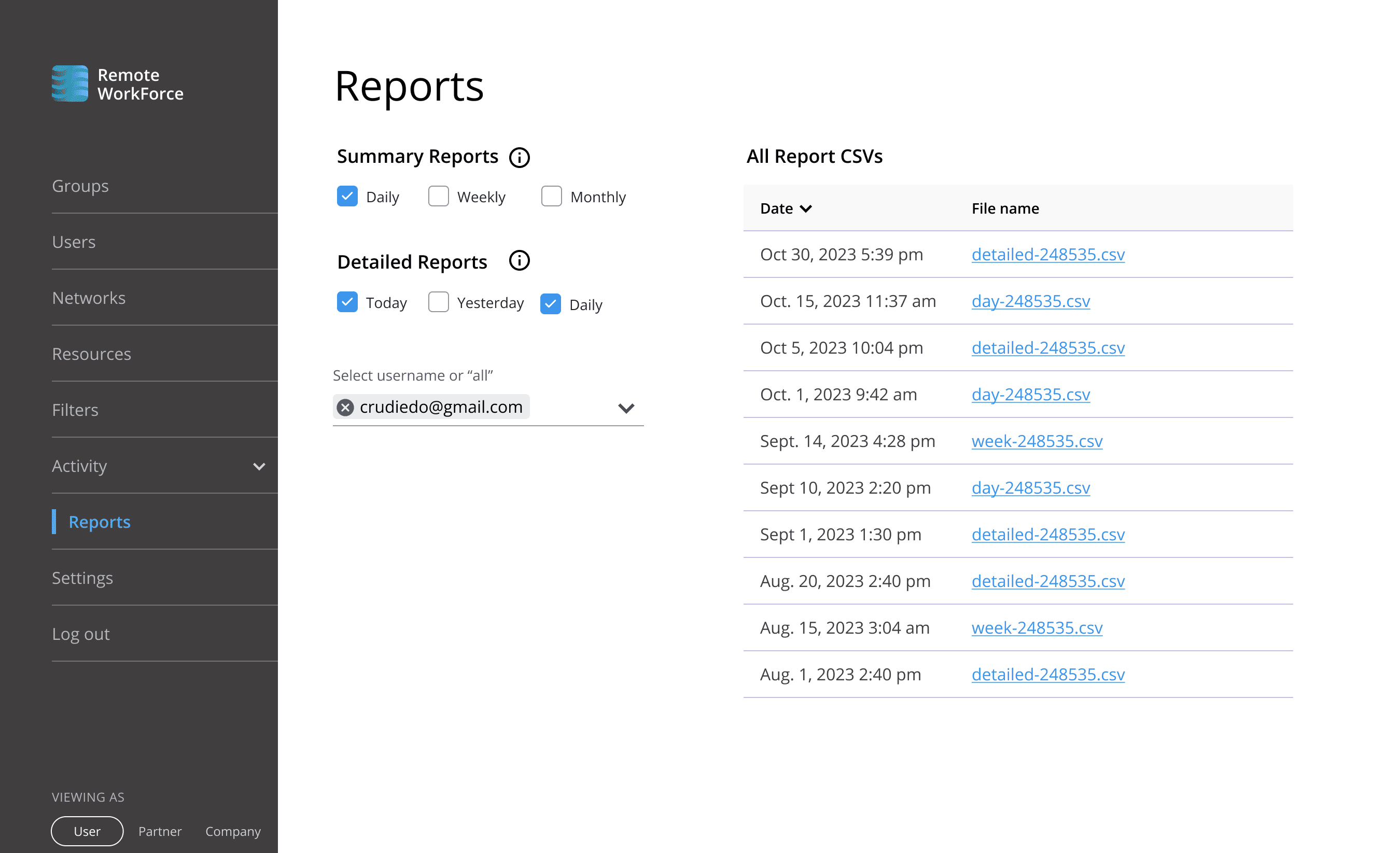Go to the Groups sidebar item
Screen dimensions: 1400x853
tap(80, 186)
